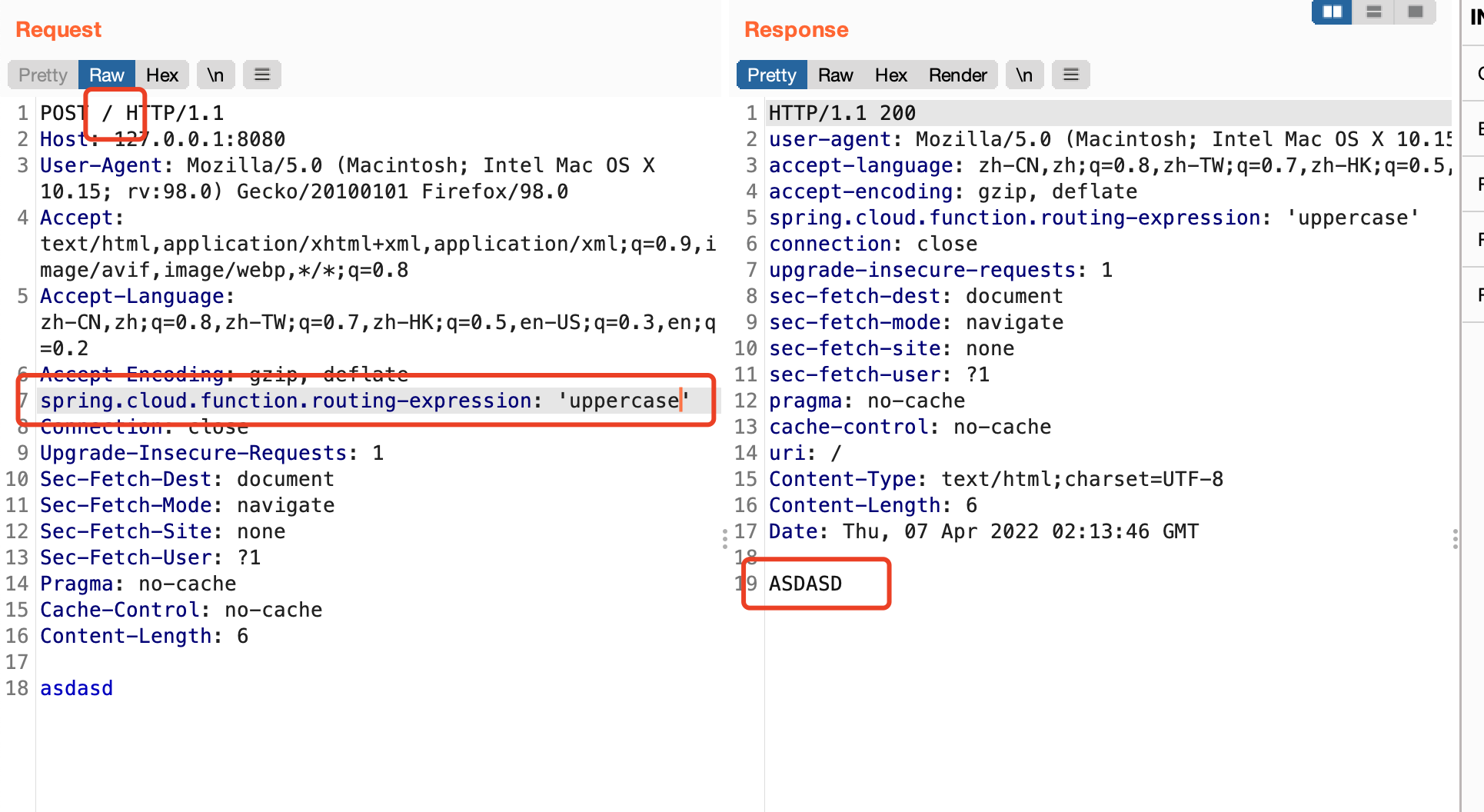The height and width of the screenshot is (812, 1484).
Task: Click the User-Agent header in request
Action: pyautogui.click(x=348, y=178)
